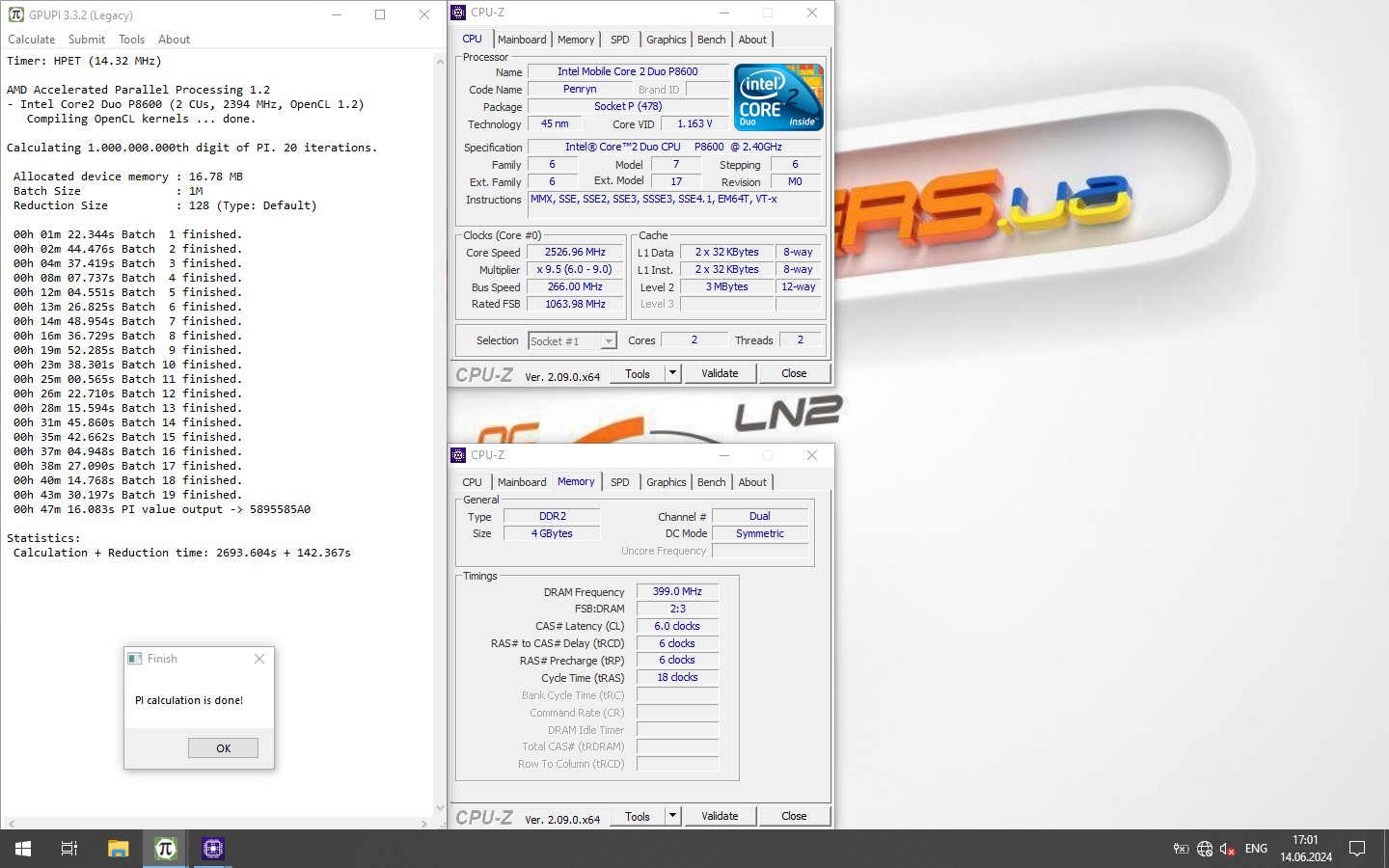Close the Finish dialog with X
Screen dimensions: 1389x868
click(259, 659)
